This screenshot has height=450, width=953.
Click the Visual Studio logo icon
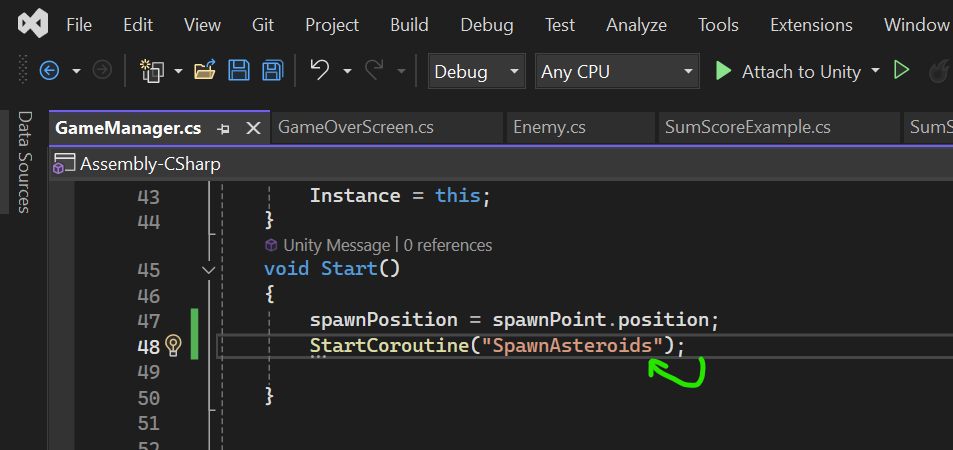click(33, 24)
